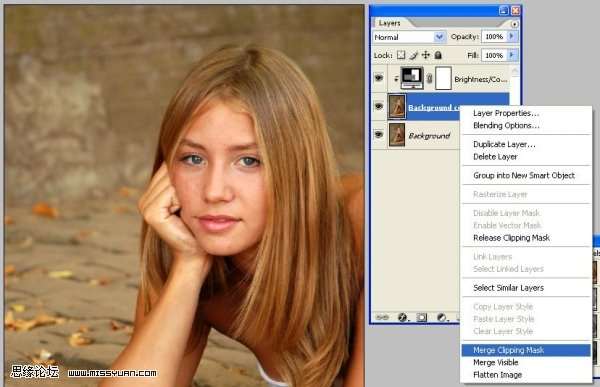Screen dimensions: 600x387
Task: Click the mask link chain on Brightness/Contrast layer
Action: coord(429,78)
